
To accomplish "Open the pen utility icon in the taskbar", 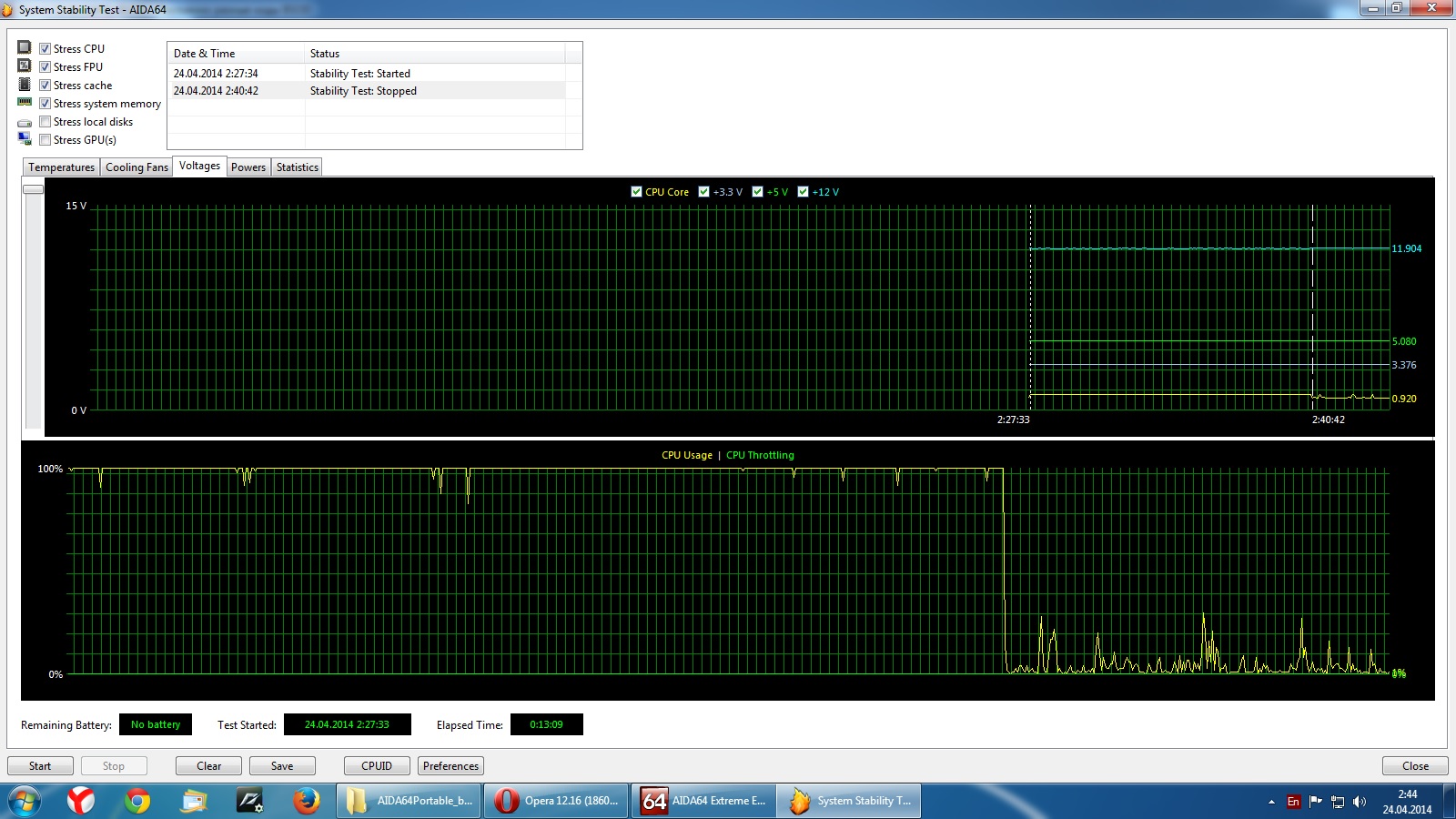I will coord(249,801).
